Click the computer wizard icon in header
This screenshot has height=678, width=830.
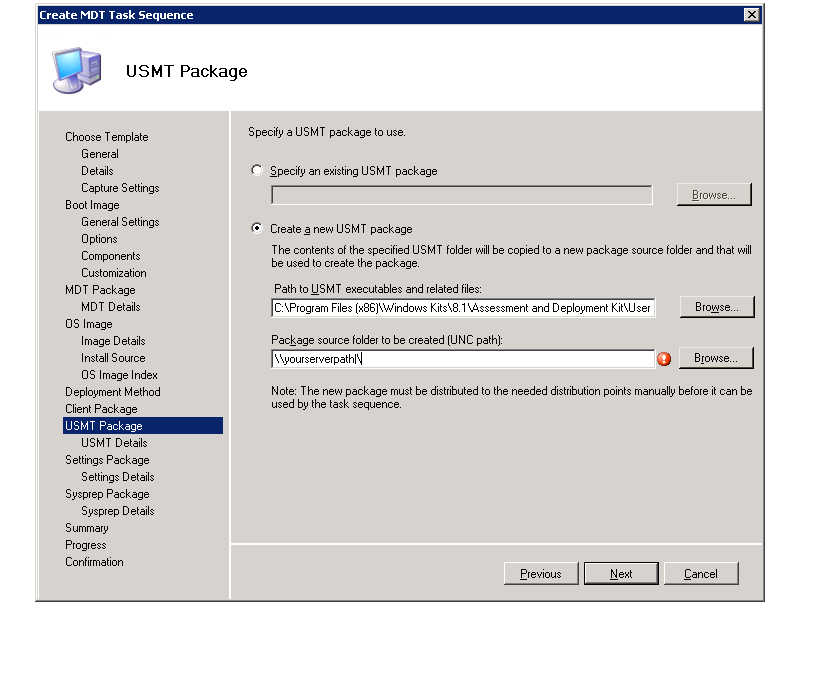pos(77,70)
